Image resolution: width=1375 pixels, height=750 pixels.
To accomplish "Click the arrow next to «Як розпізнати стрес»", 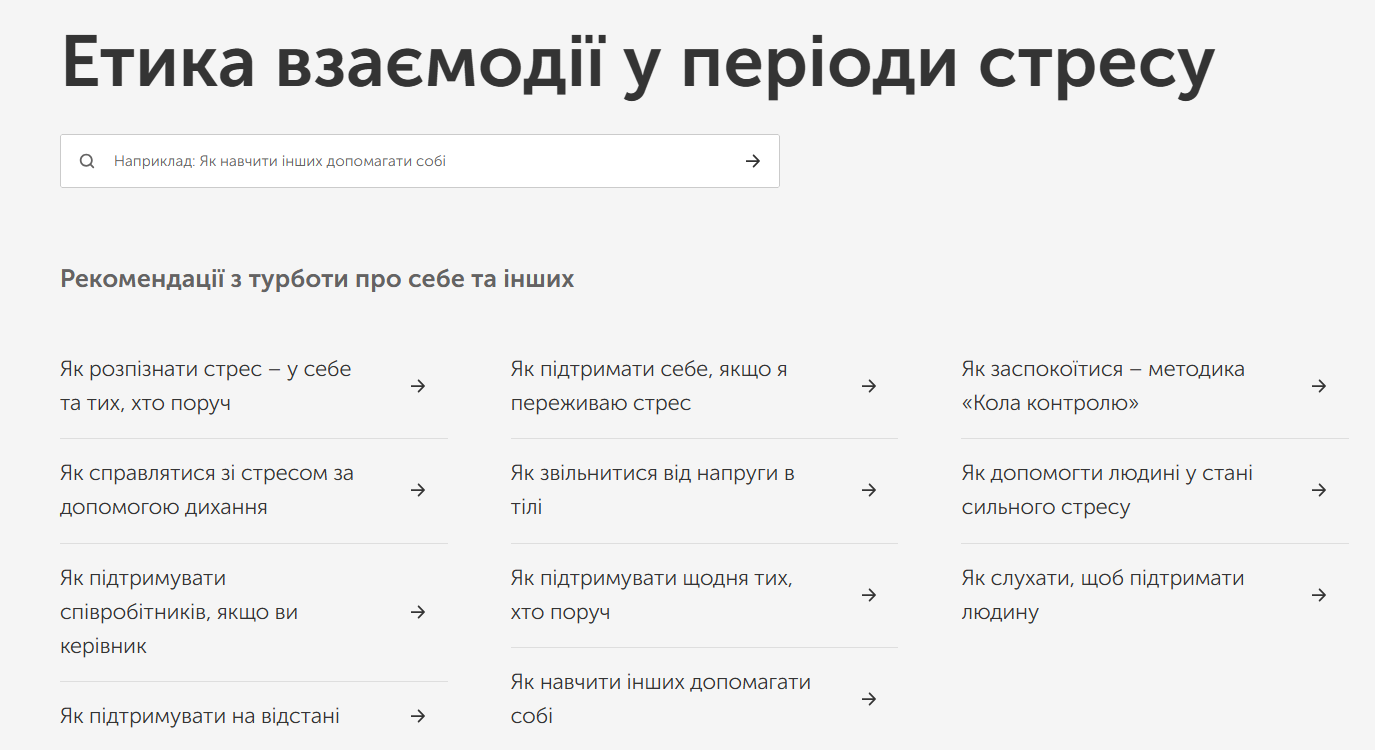I will pyautogui.click(x=419, y=385).
